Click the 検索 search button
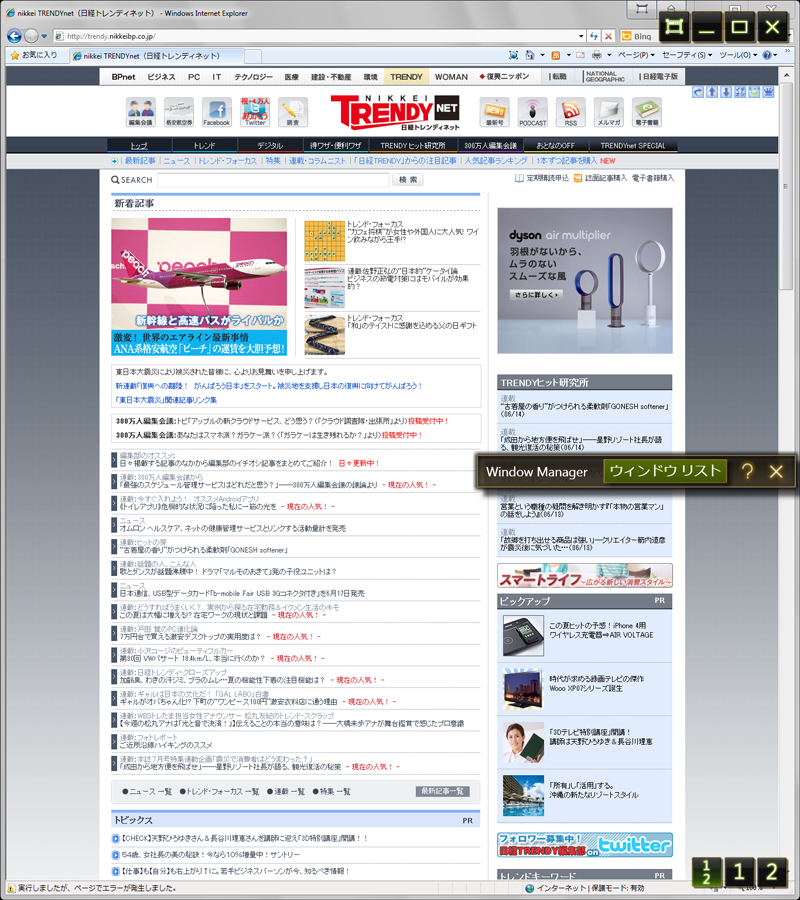The width and height of the screenshot is (800, 900). tap(408, 180)
